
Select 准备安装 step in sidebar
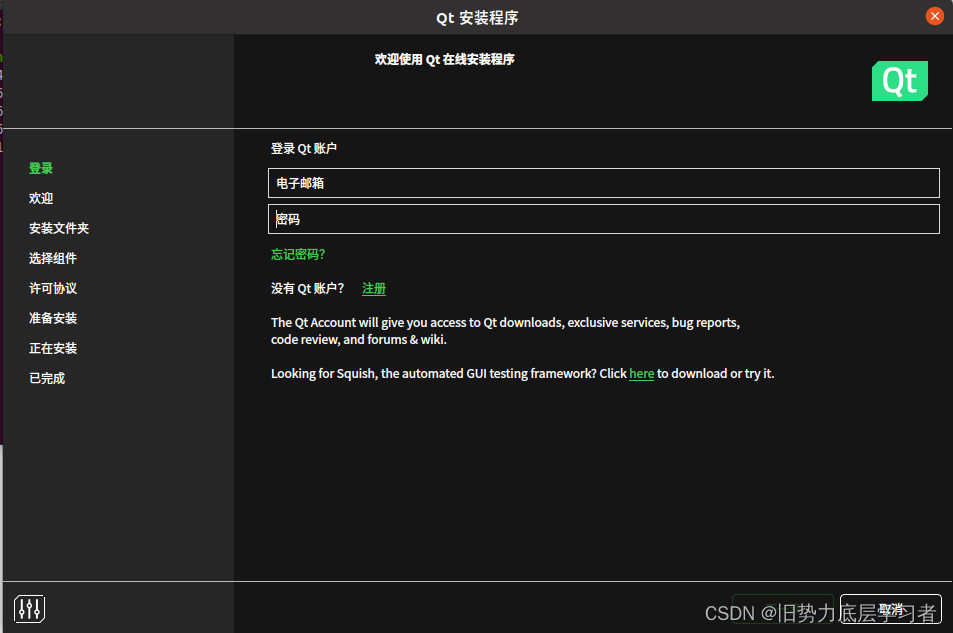click(x=53, y=318)
